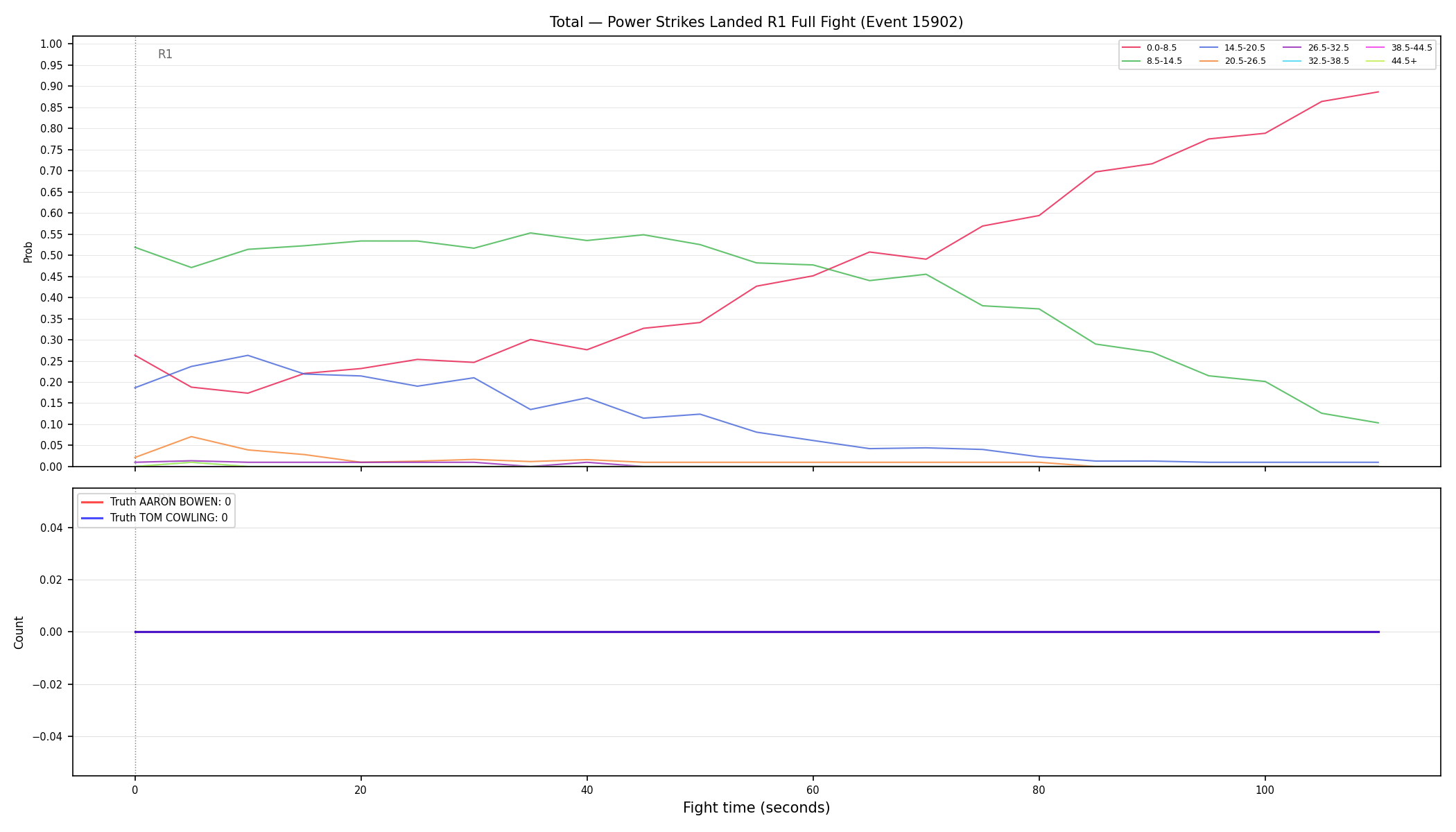Click the flat truth count line at 60 seconds
Viewport: 1456px width, 832px height.
[813, 632]
